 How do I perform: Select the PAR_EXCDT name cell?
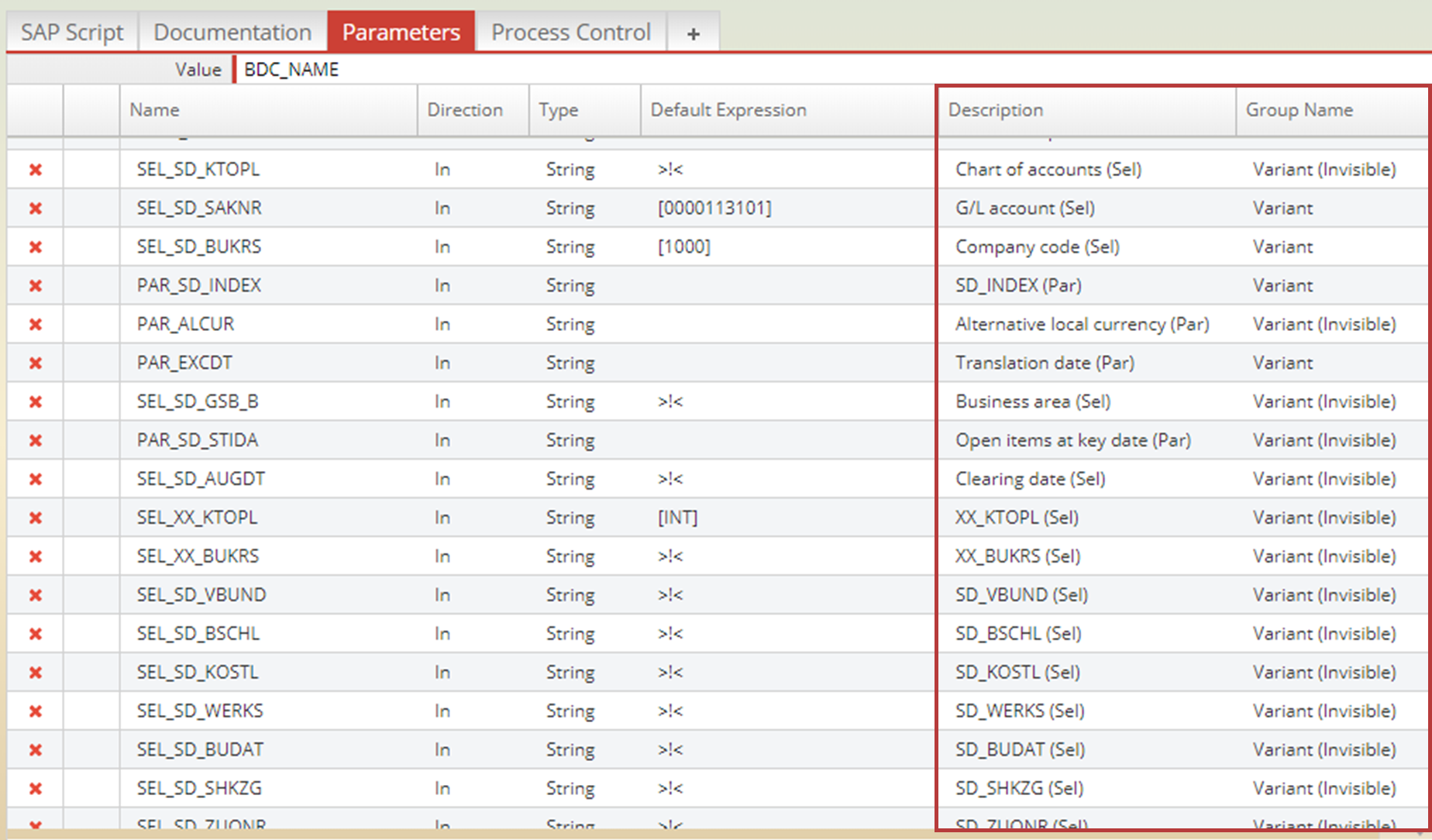269,363
